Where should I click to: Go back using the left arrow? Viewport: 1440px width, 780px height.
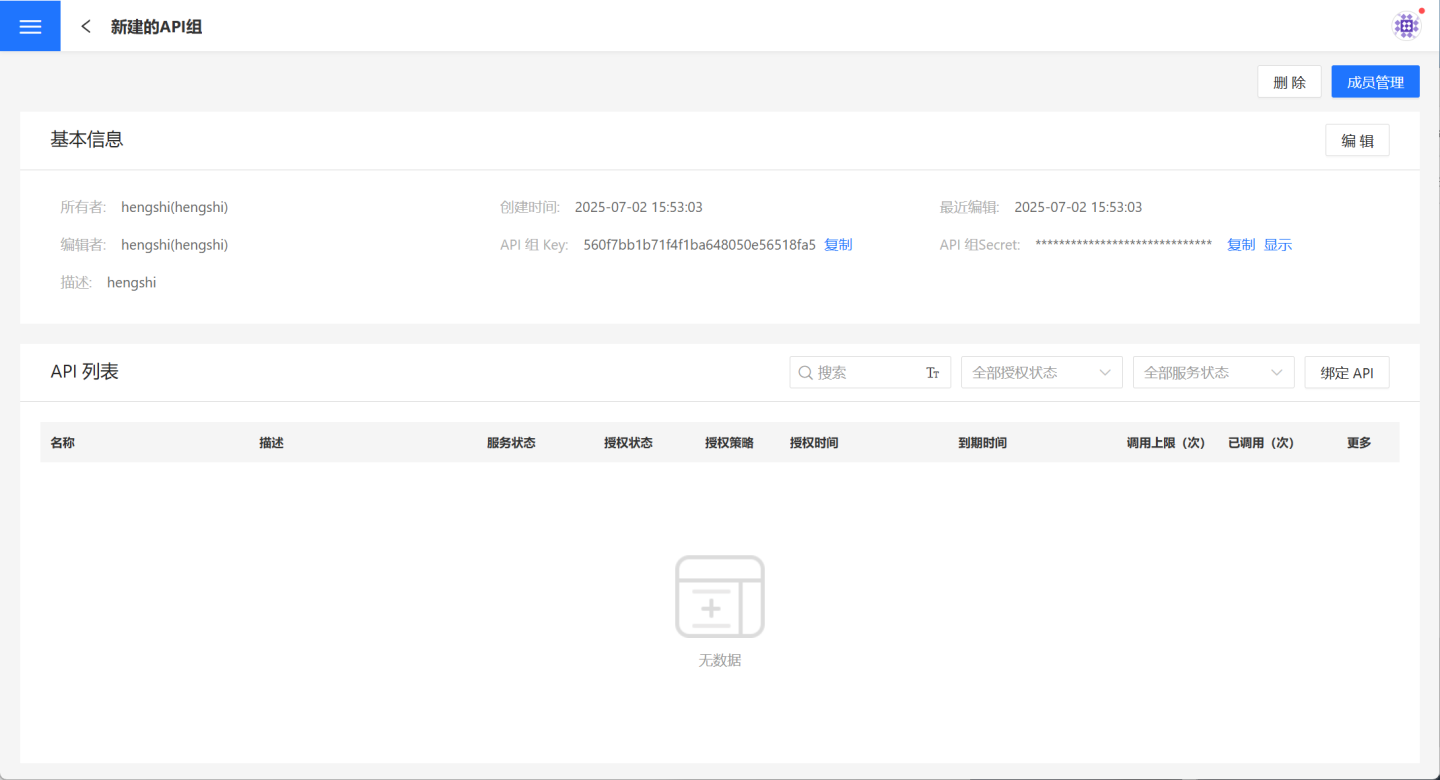pyautogui.click(x=86, y=27)
